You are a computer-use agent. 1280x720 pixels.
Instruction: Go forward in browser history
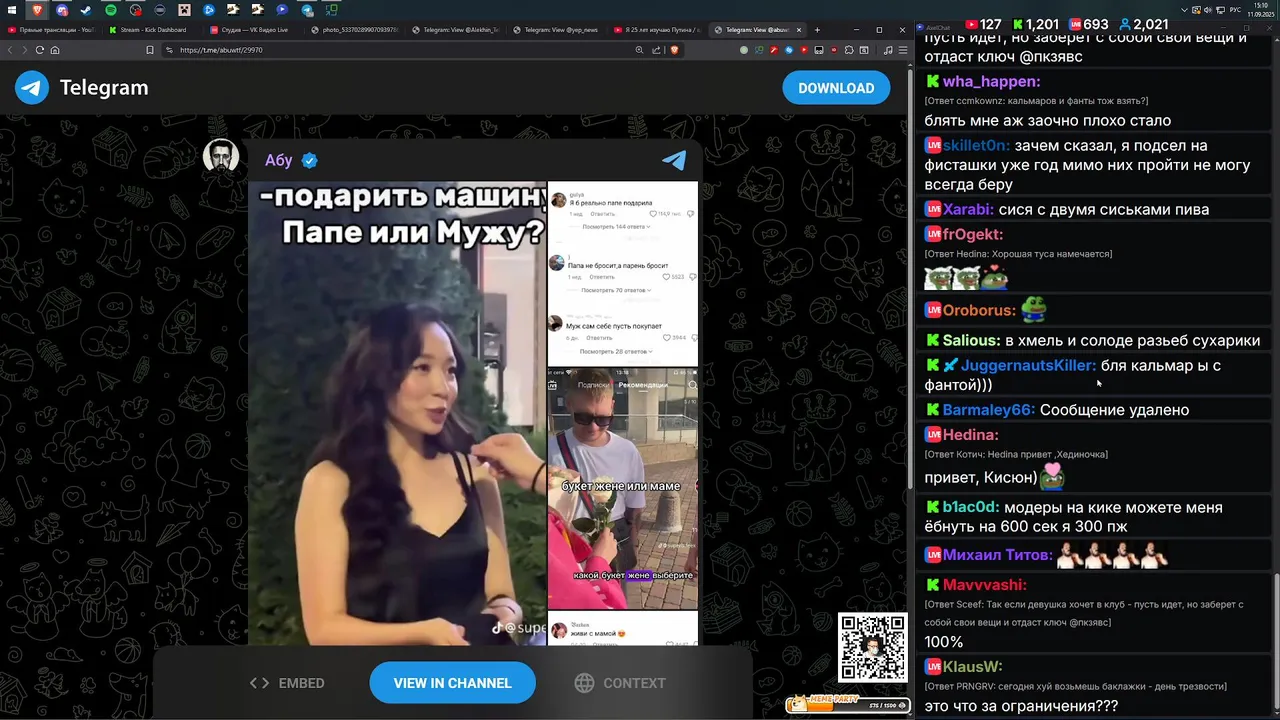[24, 50]
